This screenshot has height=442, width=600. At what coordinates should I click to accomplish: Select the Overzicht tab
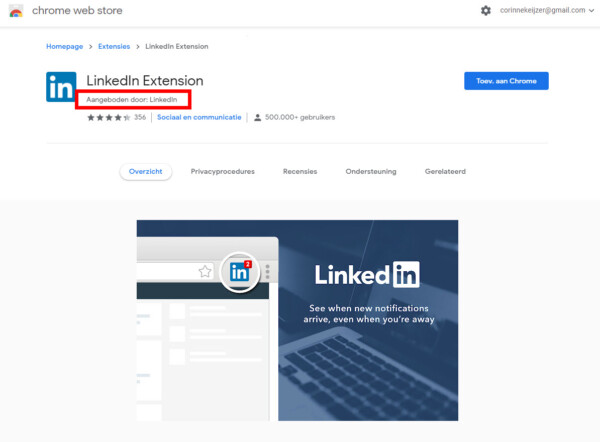146,171
